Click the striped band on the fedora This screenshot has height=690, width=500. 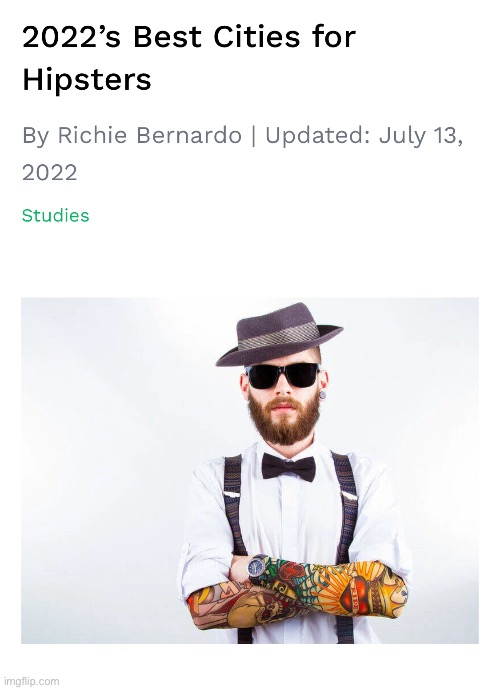point(278,336)
